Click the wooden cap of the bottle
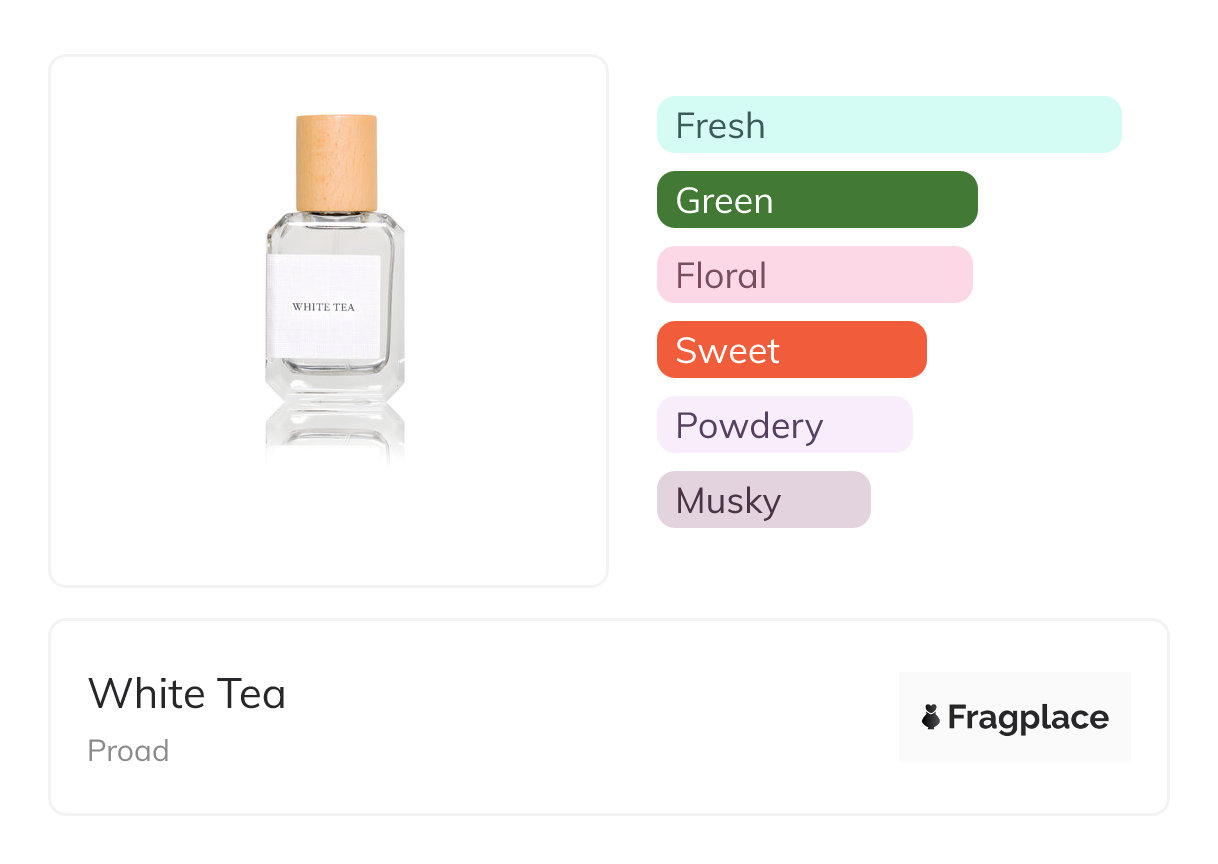The width and height of the screenshot is (1218, 864). click(336, 163)
